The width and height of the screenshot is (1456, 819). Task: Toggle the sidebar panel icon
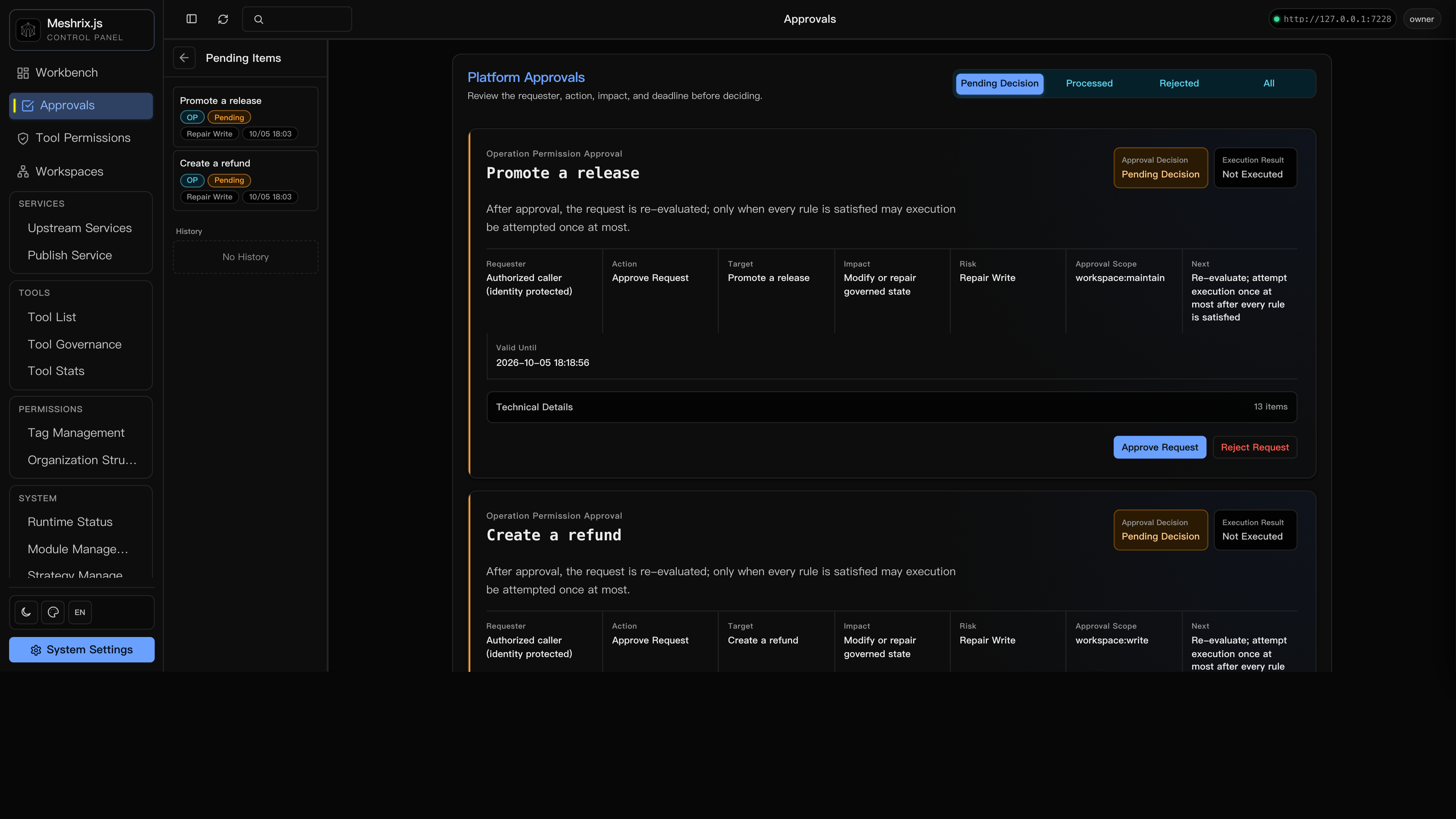click(x=191, y=19)
